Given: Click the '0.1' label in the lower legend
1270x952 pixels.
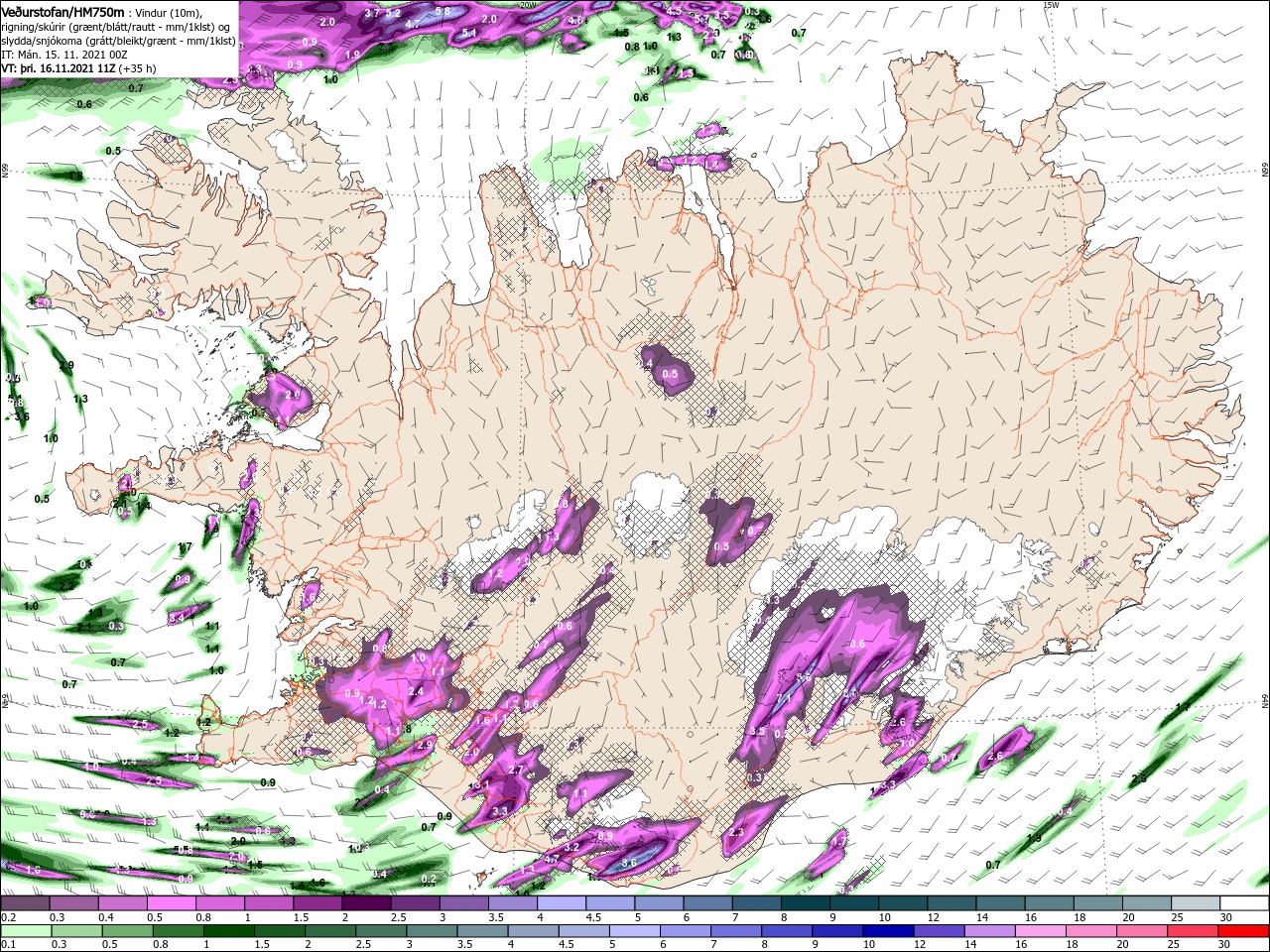Looking at the screenshot, I should point(6,944).
